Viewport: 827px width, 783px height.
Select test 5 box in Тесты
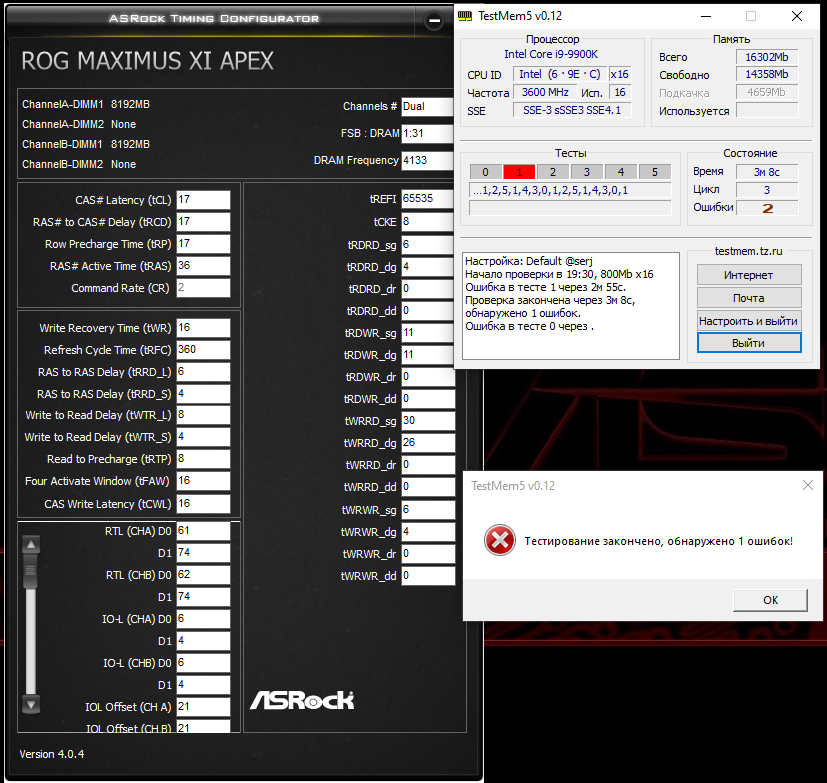coord(655,172)
